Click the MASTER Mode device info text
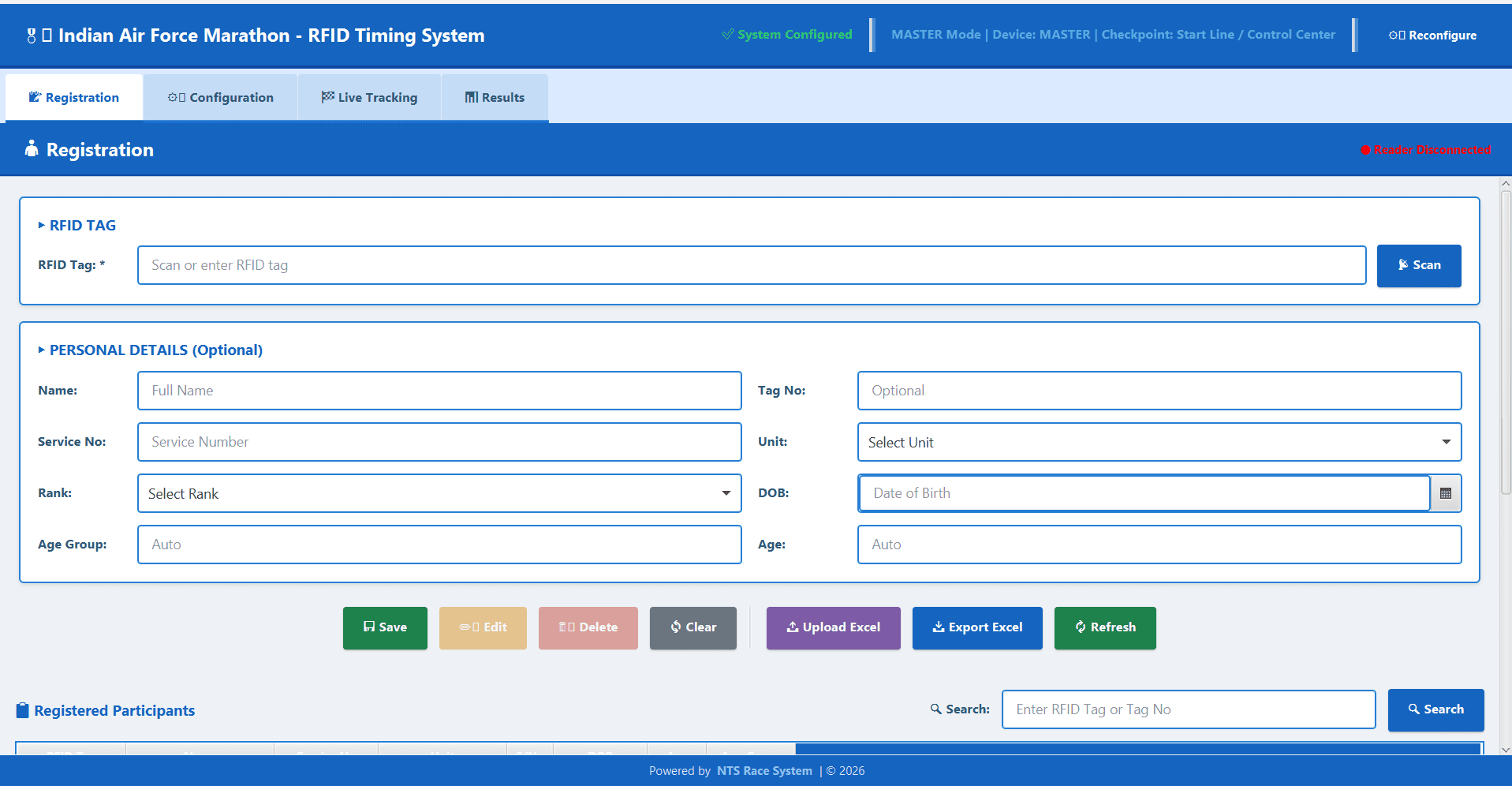1512x786 pixels. click(x=1113, y=35)
